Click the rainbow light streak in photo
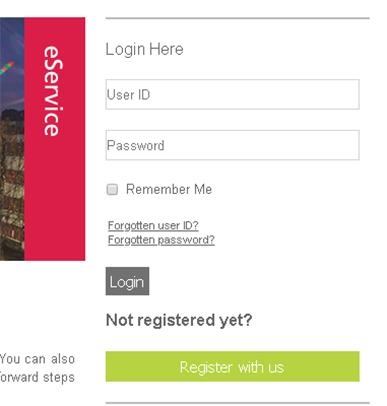 pos(7,68)
